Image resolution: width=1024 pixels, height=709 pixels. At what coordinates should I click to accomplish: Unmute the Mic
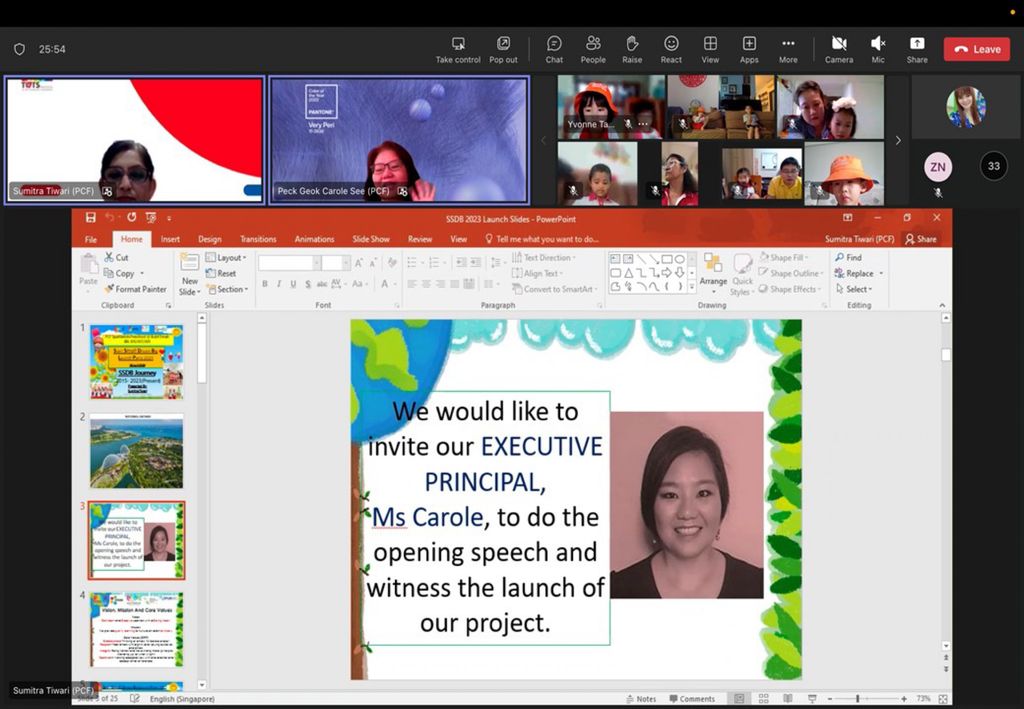click(878, 50)
